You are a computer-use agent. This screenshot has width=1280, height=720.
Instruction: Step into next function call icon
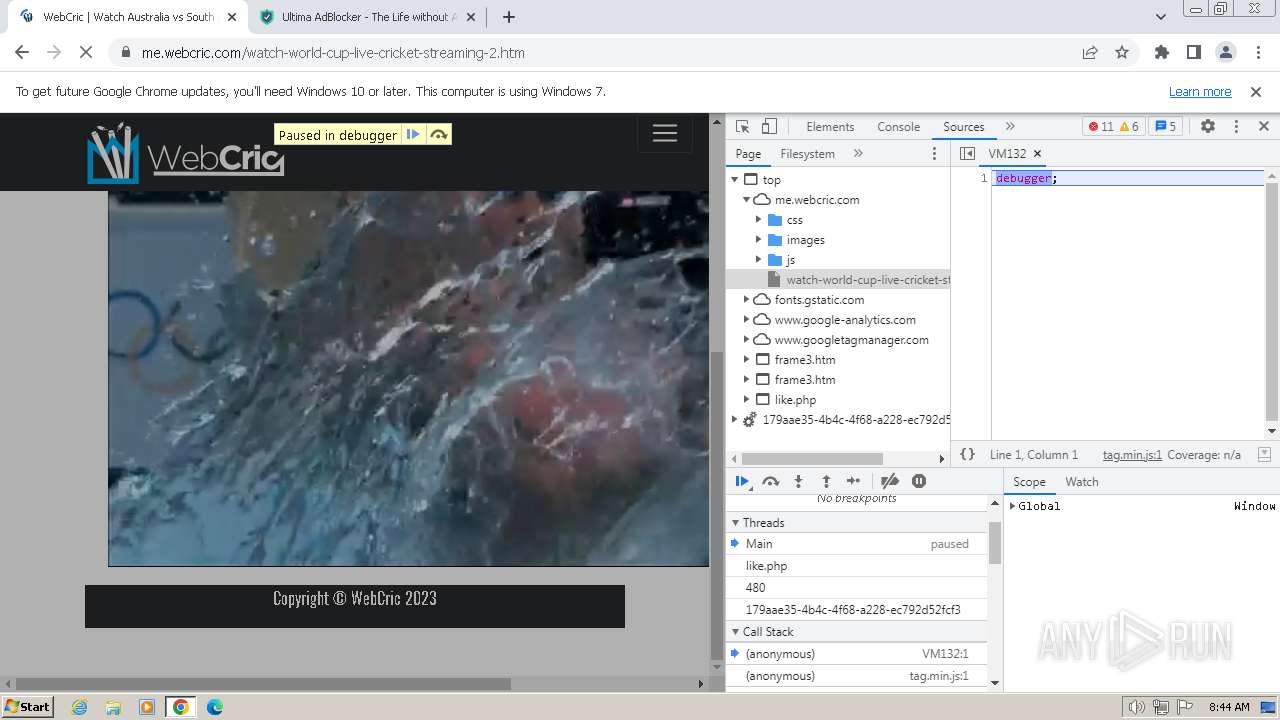(x=798, y=481)
